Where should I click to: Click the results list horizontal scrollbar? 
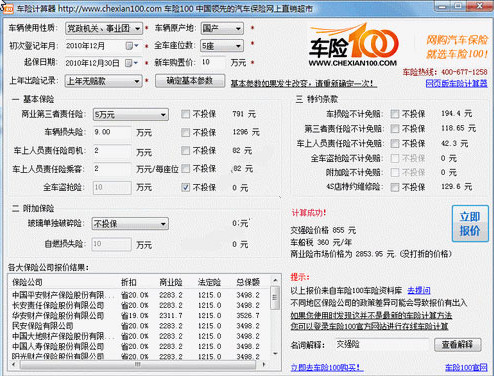tap(138, 364)
